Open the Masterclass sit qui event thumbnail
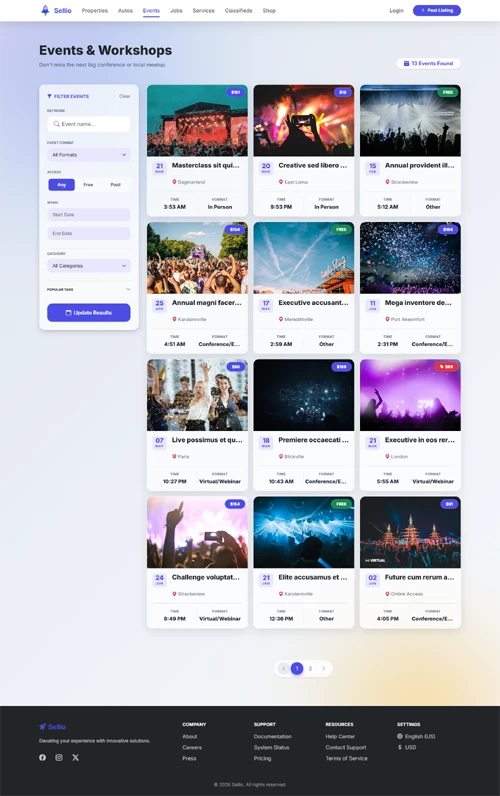The height and width of the screenshot is (796, 500). (x=197, y=120)
